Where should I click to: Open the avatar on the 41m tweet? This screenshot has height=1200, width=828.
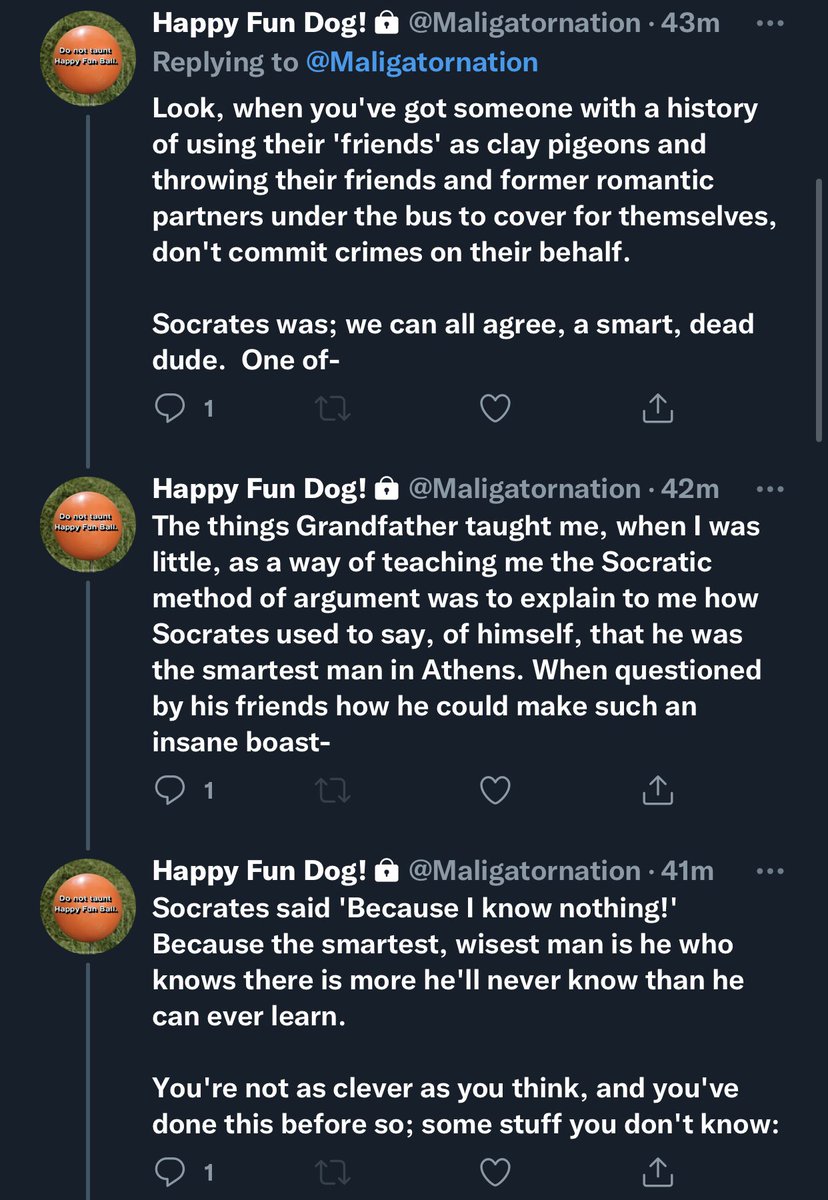click(x=86, y=907)
